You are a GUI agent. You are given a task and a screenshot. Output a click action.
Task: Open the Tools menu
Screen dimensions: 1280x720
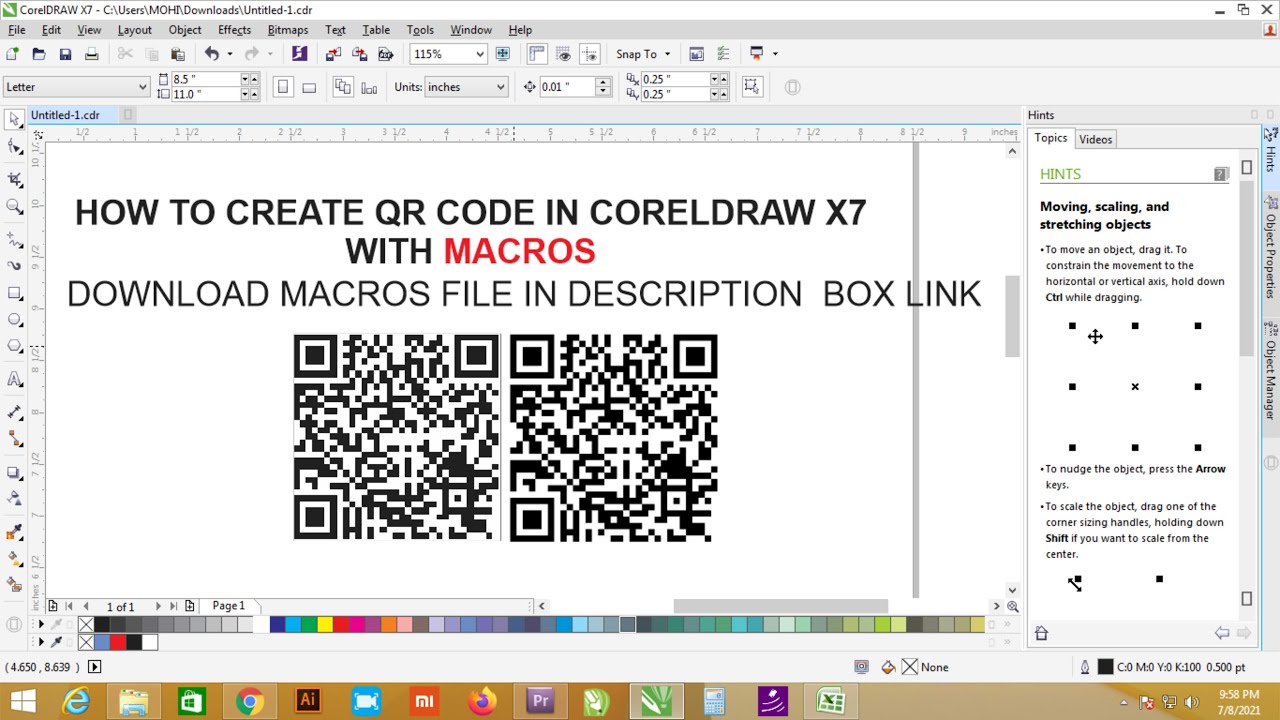[x=420, y=30]
